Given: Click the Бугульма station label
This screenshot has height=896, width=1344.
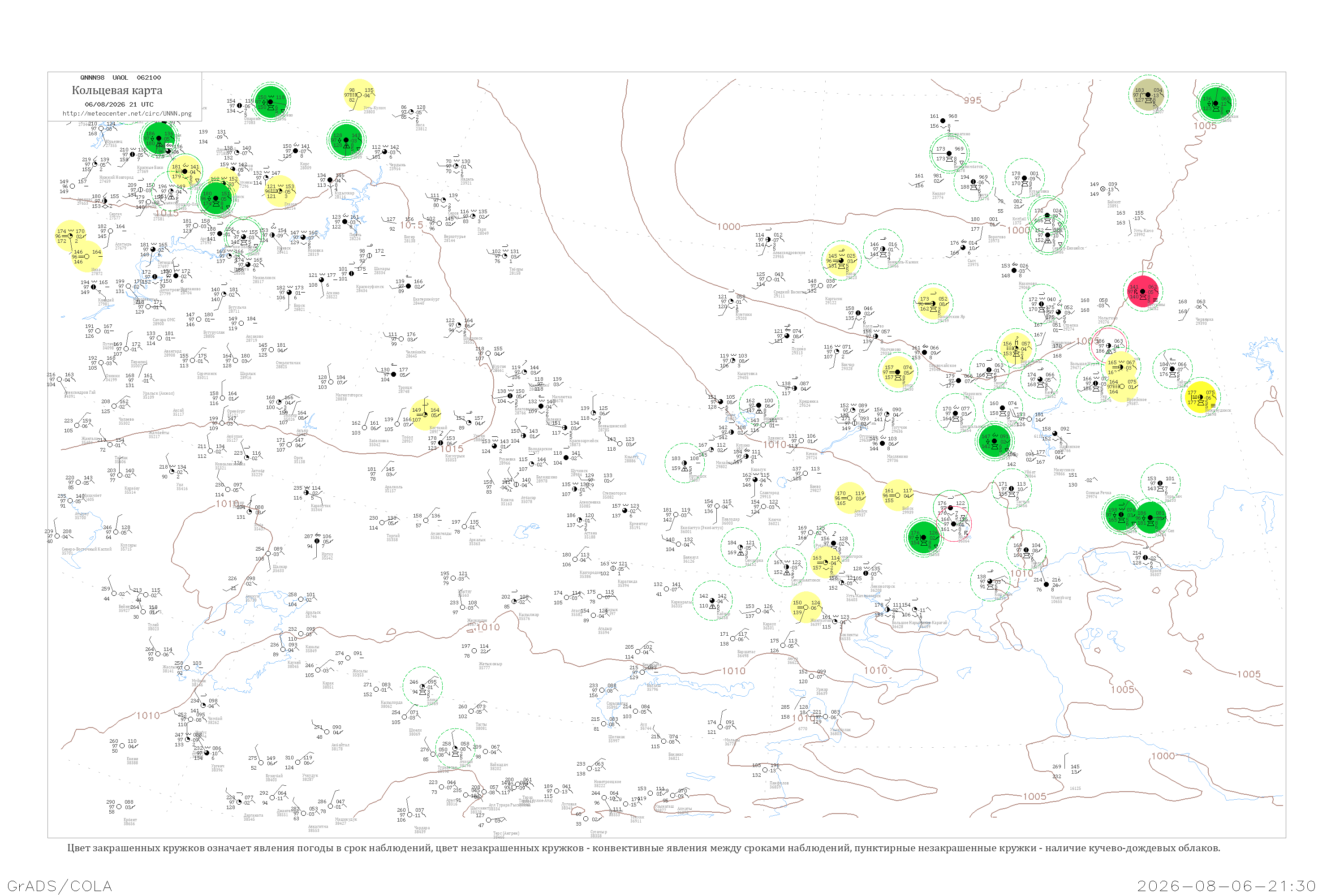Looking at the screenshot, I should [x=237, y=307].
